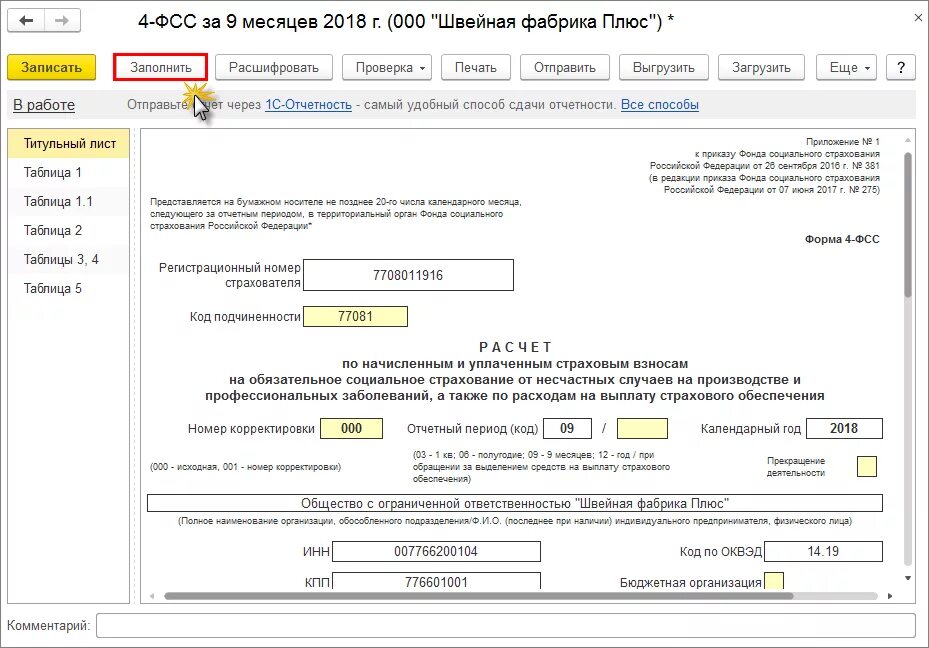The image size is (929, 648).
Task: Edit the Код подчиненности field 77081
Action: point(355,316)
